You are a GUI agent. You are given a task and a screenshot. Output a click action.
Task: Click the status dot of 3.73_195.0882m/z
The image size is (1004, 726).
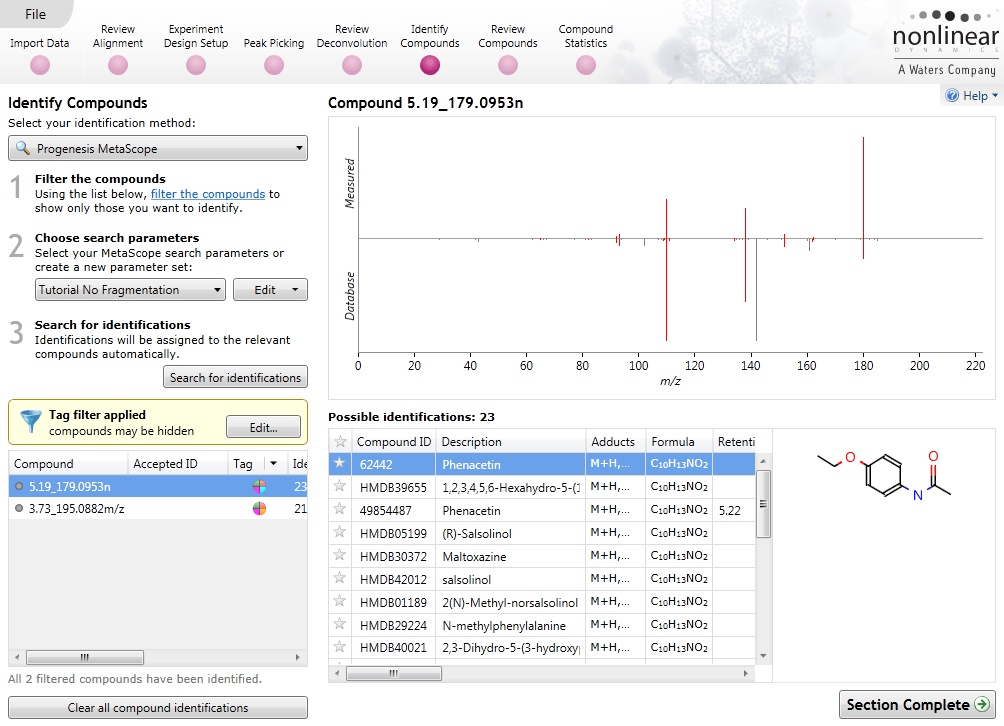click(x=19, y=509)
